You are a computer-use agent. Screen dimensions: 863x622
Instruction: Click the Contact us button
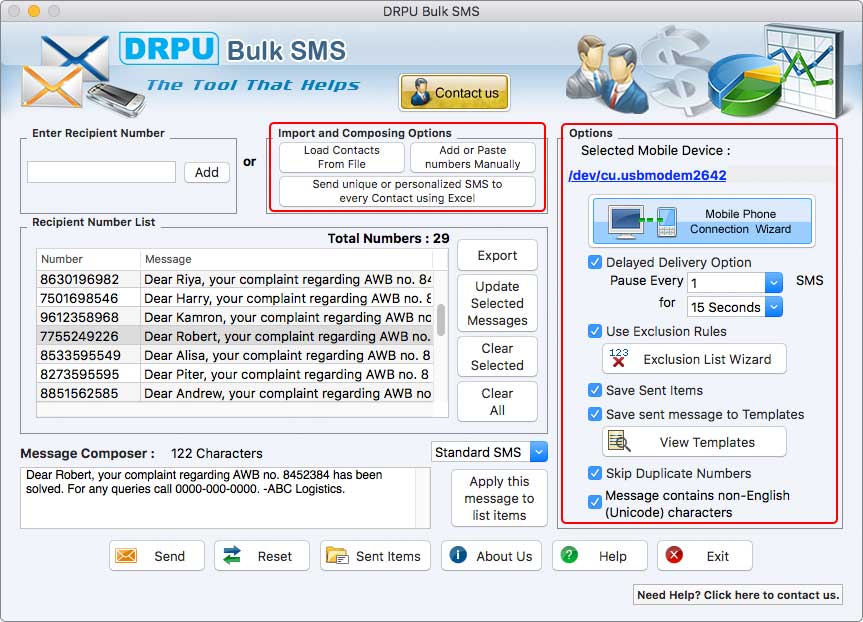tap(455, 92)
